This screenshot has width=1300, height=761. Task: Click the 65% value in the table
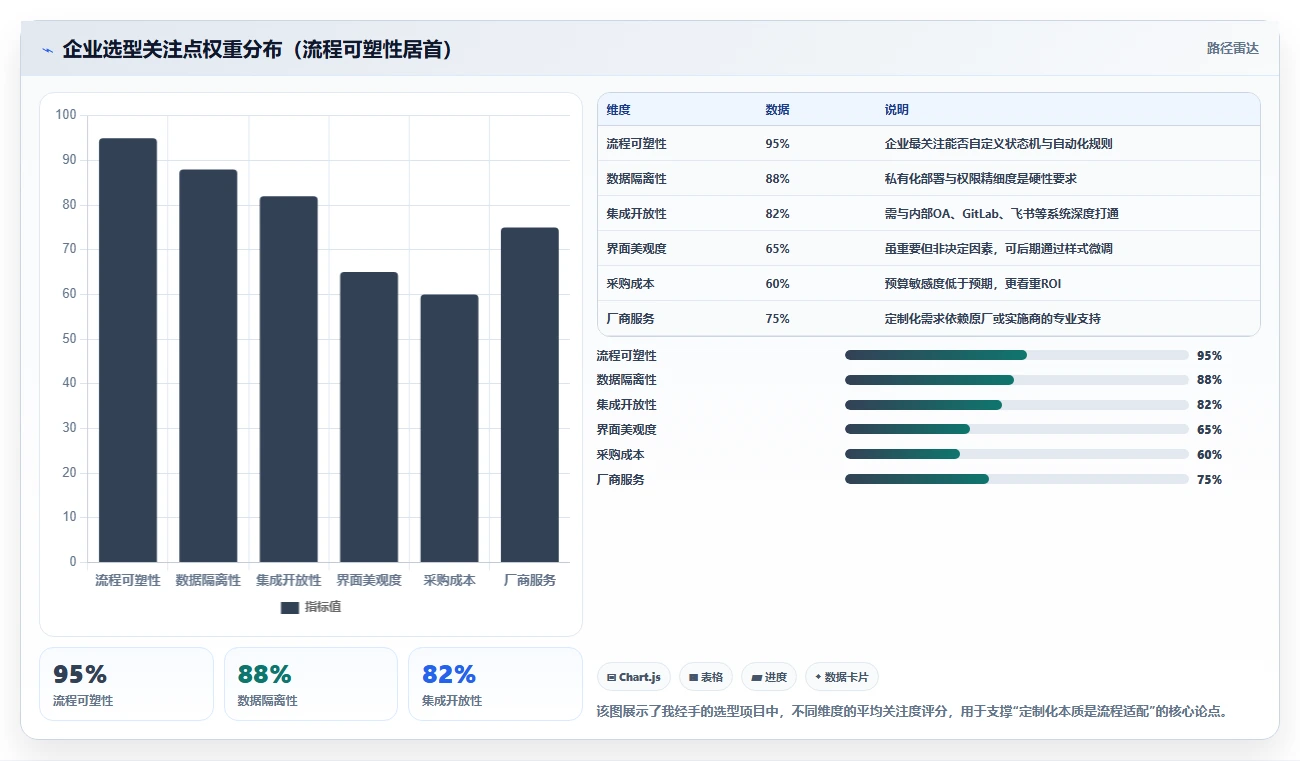pyautogui.click(x=777, y=249)
